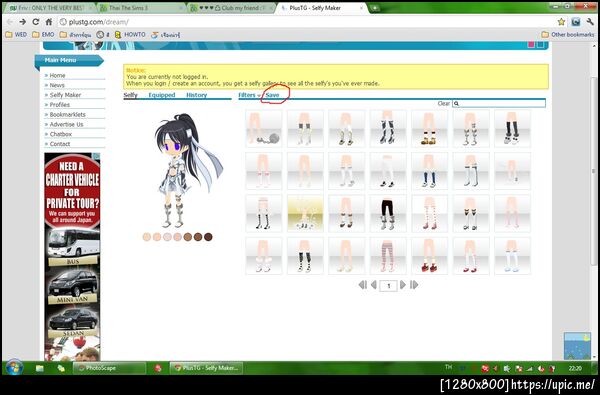Click the taskbar clock showing 22:20

575,368
